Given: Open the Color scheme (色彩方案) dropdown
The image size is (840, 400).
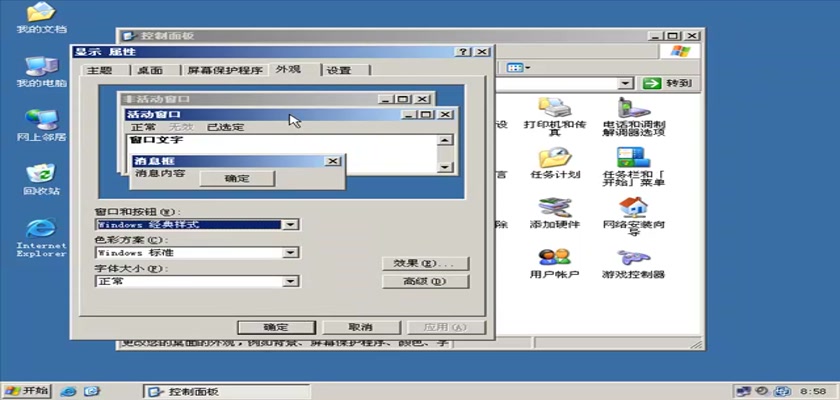Looking at the screenshot, I should coord(290,253).
